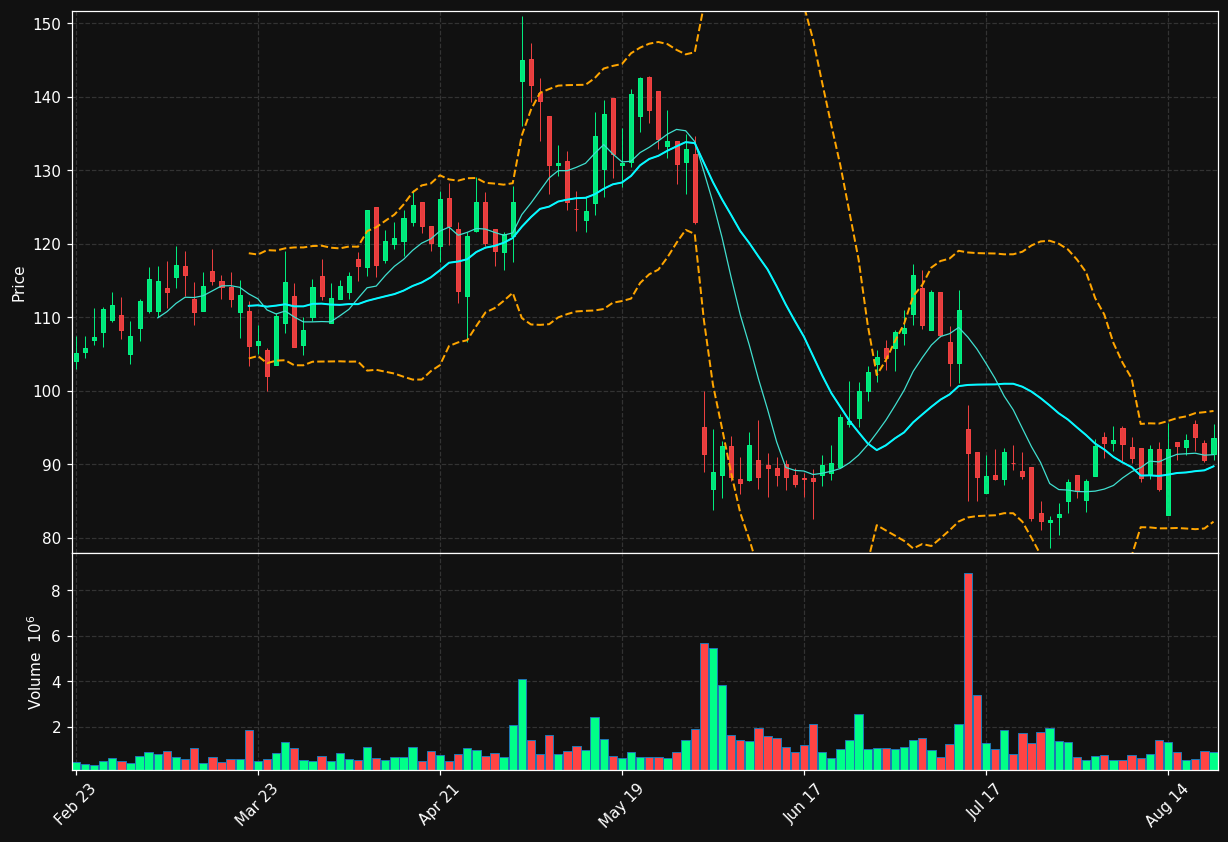The width and height of the screenshot is (1228, 842).
Task: Click the 90 price axis label
Action: [x=52, y=465]
